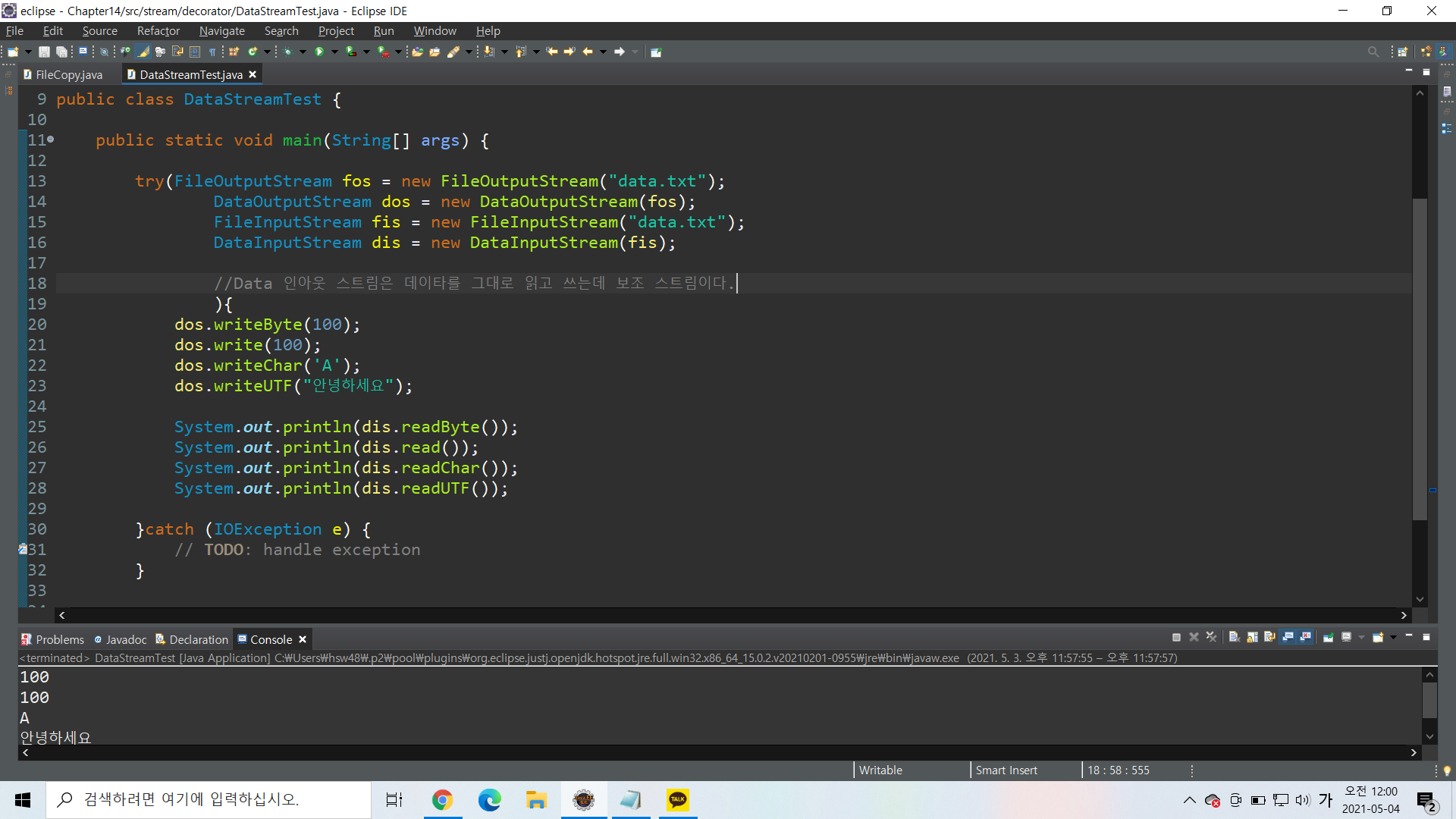The width and height of the screenshot is (1456, 819).
Task: Click the Debug bug icon in toolbar
Action: [x=288, y=52]
